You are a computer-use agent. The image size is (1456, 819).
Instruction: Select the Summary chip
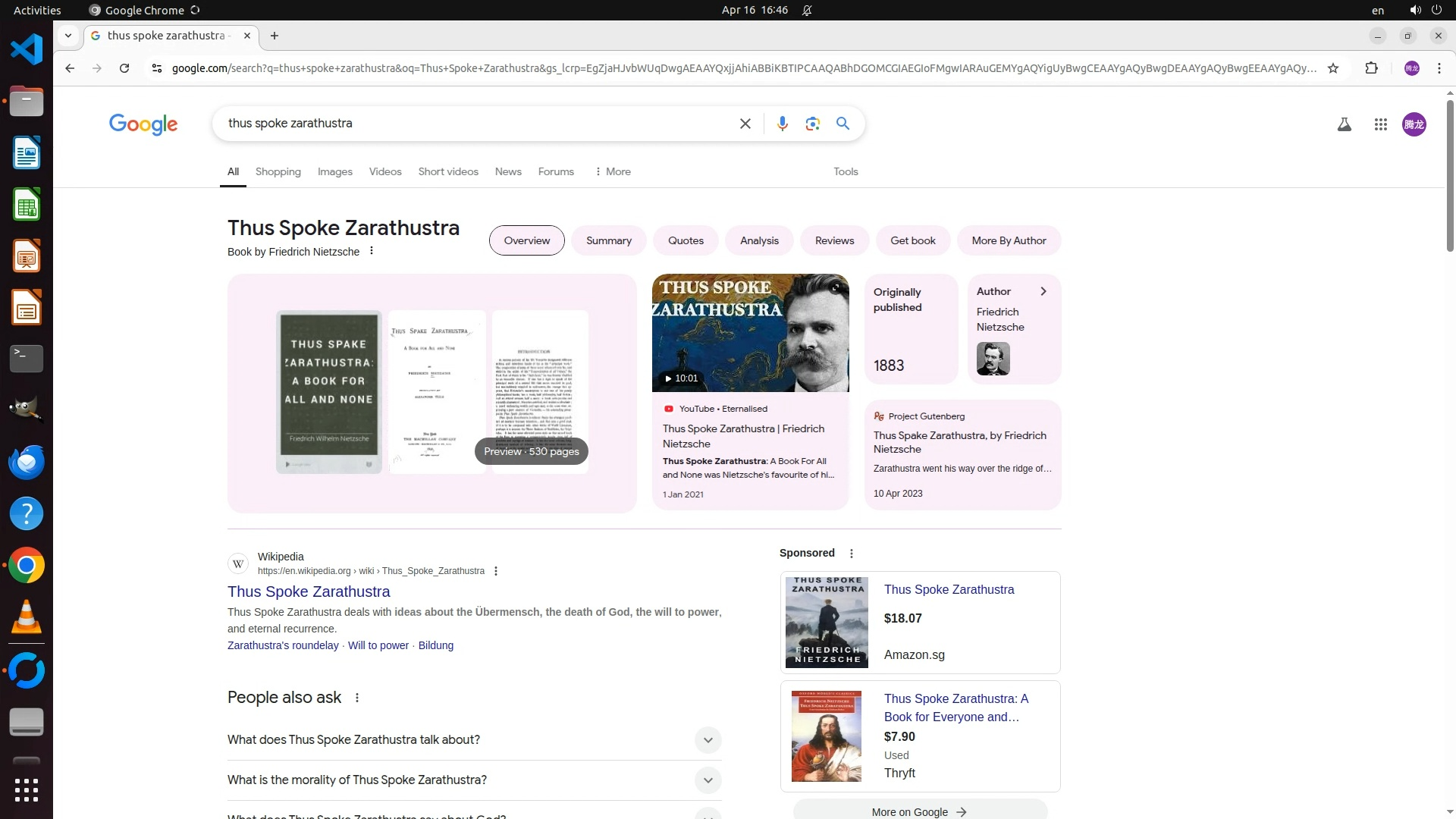(608, 240)
